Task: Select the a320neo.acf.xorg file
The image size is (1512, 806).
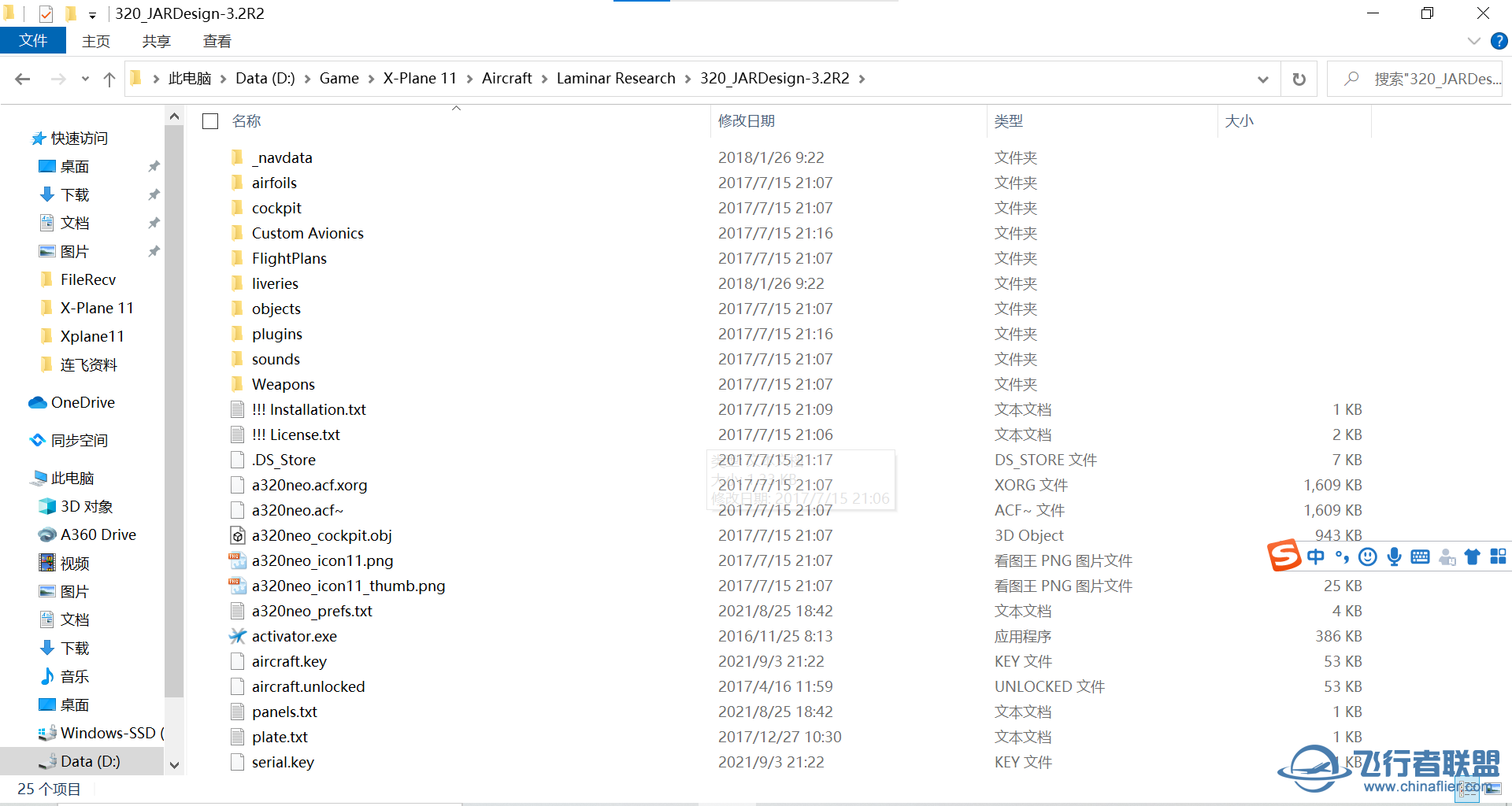Action: (x=309, y=485)
